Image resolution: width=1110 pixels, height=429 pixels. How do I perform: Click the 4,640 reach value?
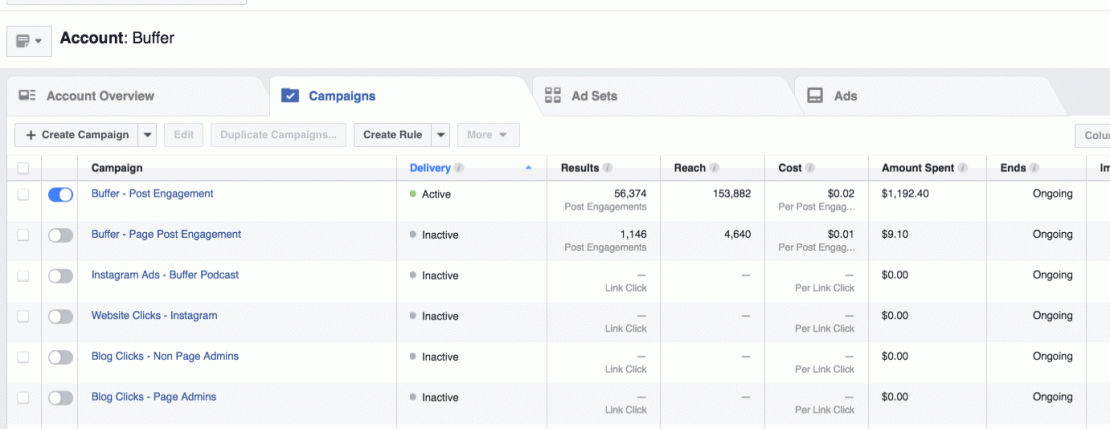tap(738, 234)
